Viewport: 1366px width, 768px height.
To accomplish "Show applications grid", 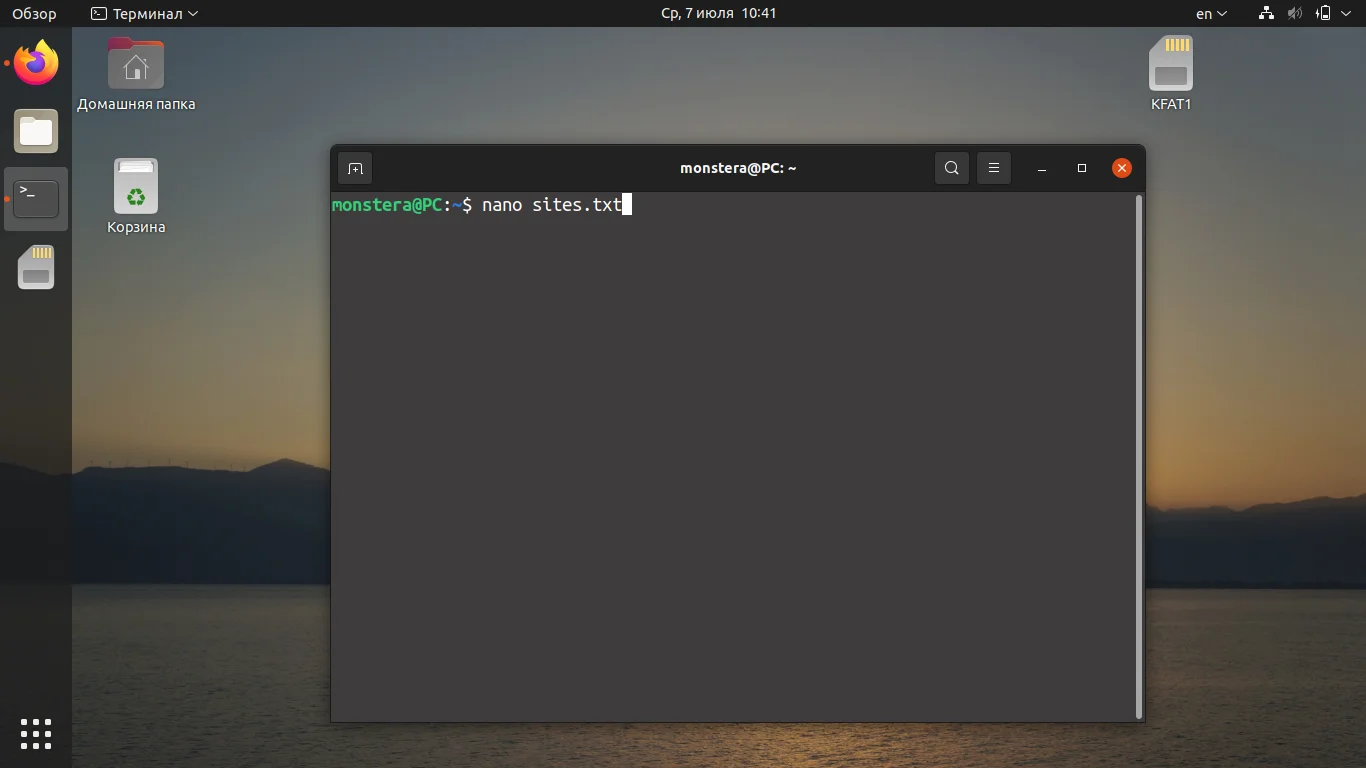I will (x=36, y=734).
